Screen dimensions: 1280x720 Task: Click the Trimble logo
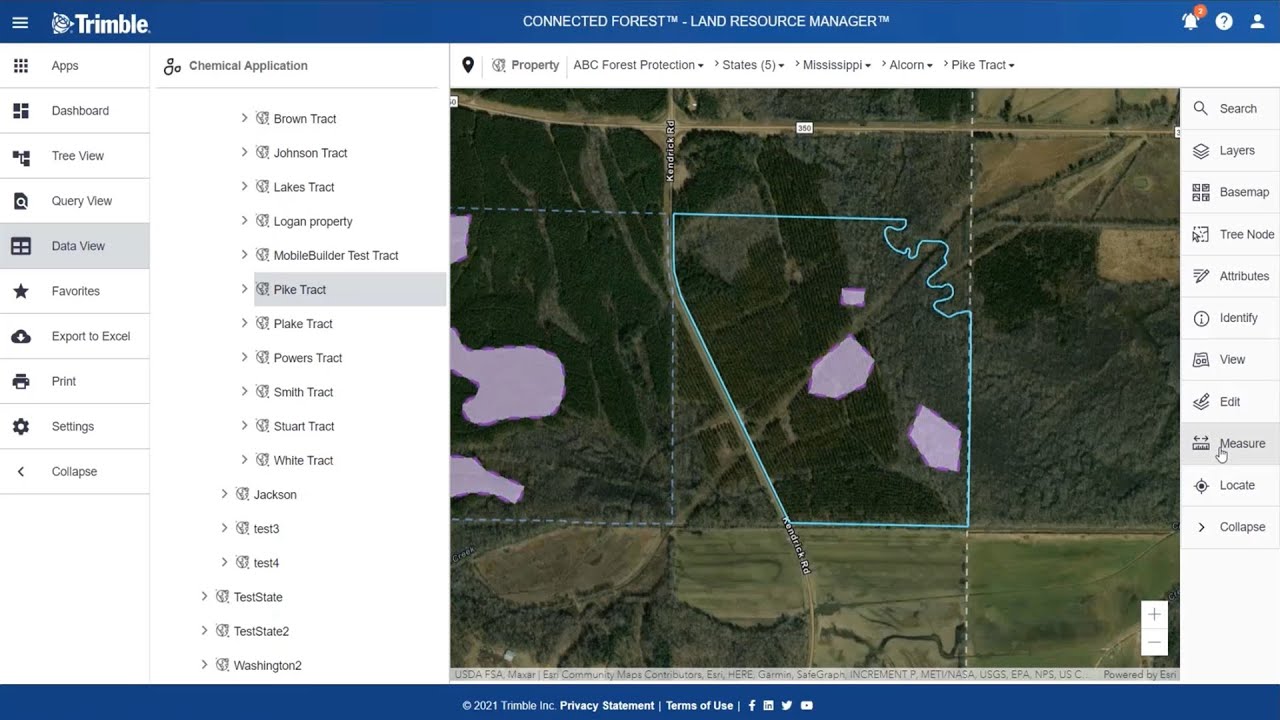[x=101, y=22]
